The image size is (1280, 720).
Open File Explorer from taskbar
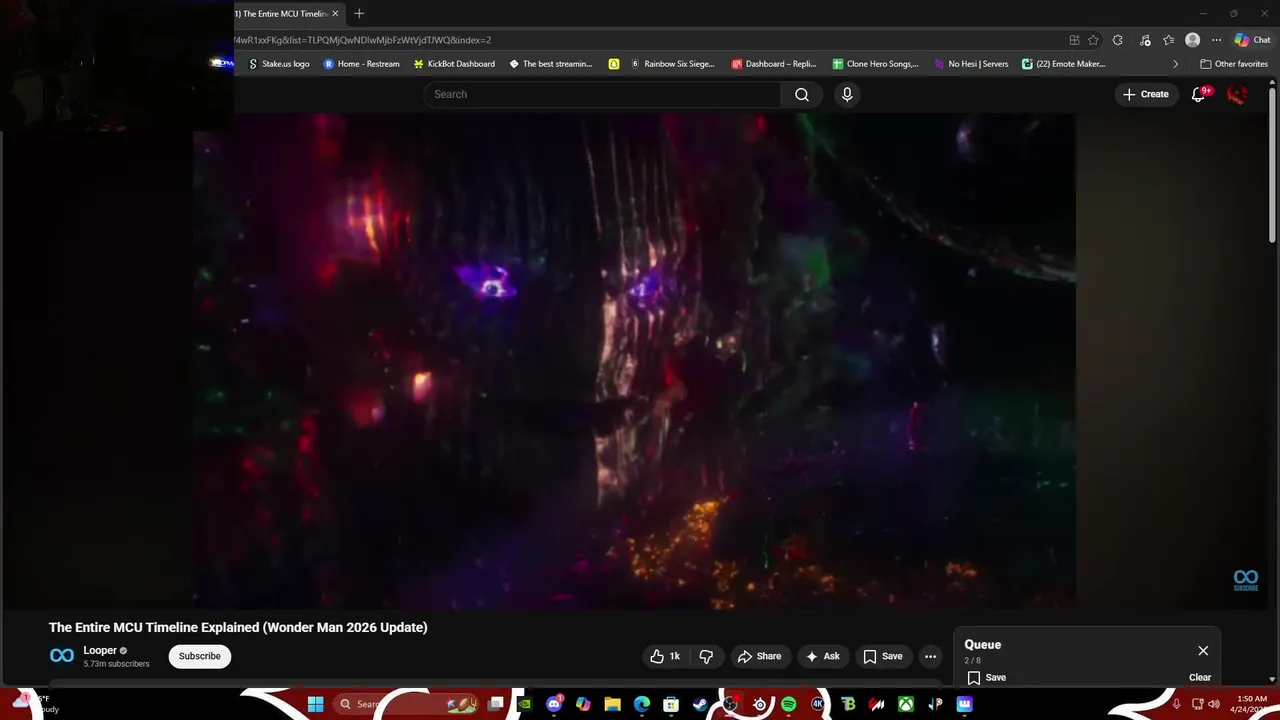click(613, 704)
